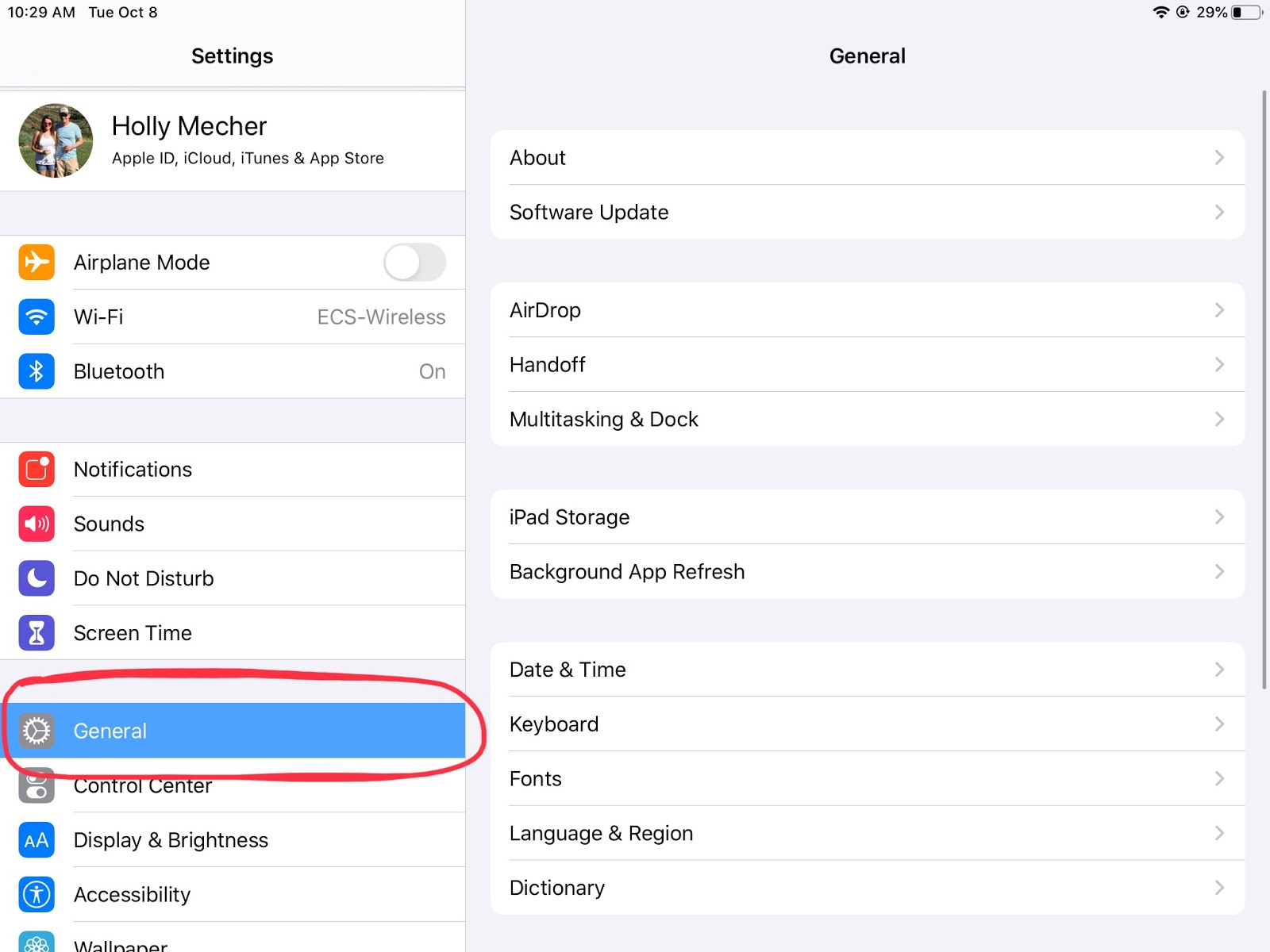Tap the Wi-Fi status bar indicator
The image size is (1270, 952).
pyautogui.click(x=1161, y=12)
